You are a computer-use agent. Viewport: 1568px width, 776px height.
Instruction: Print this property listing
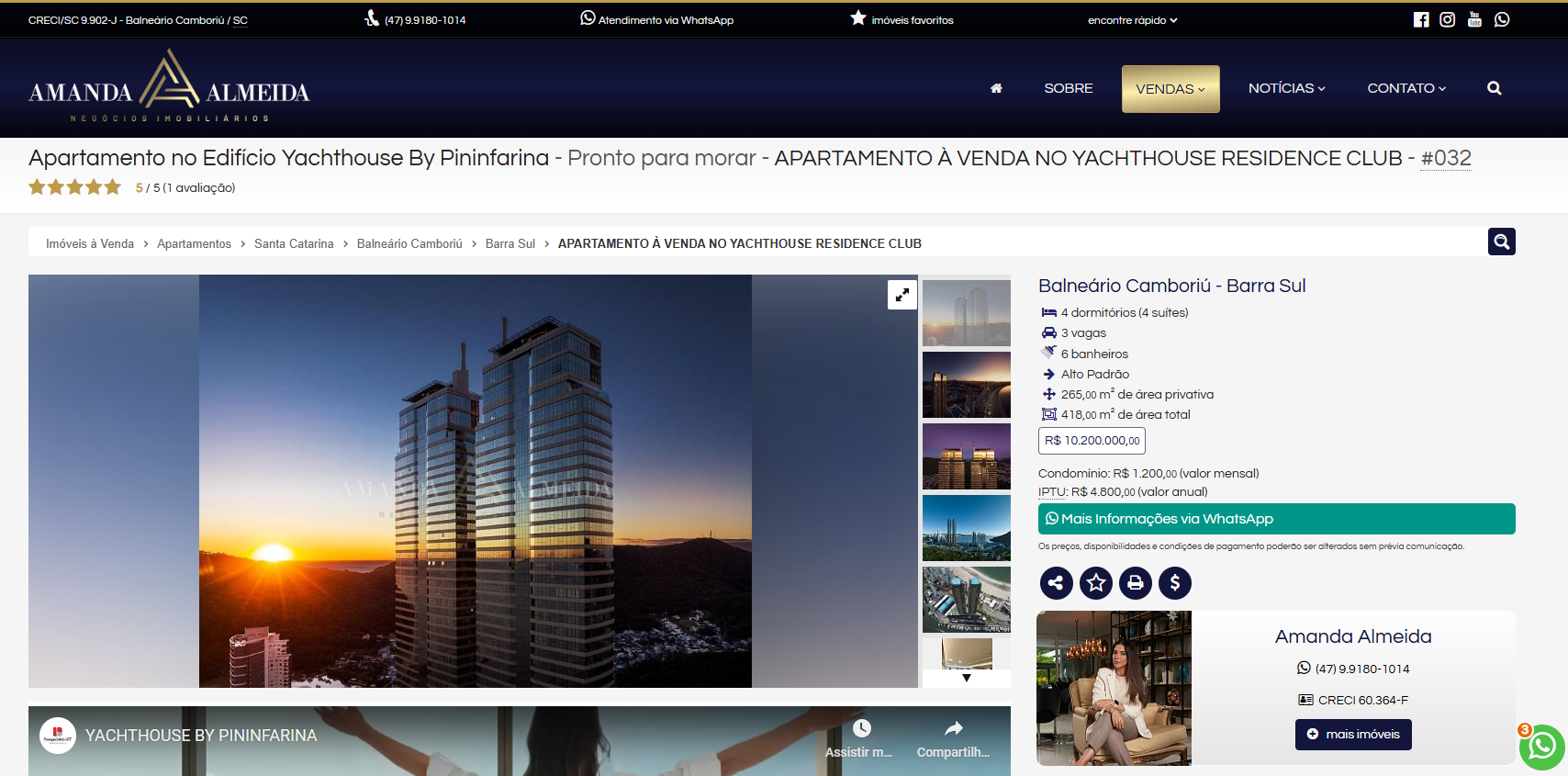click(1136, 582)
